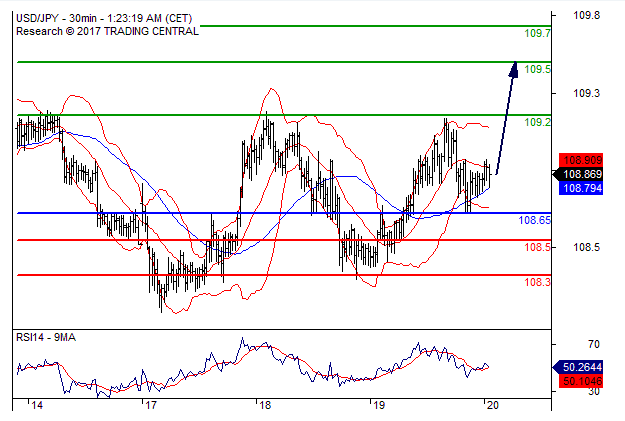Viewport: 625px width, 421px height.
Task: Click the 109.8 axis value
Action: 586,16
